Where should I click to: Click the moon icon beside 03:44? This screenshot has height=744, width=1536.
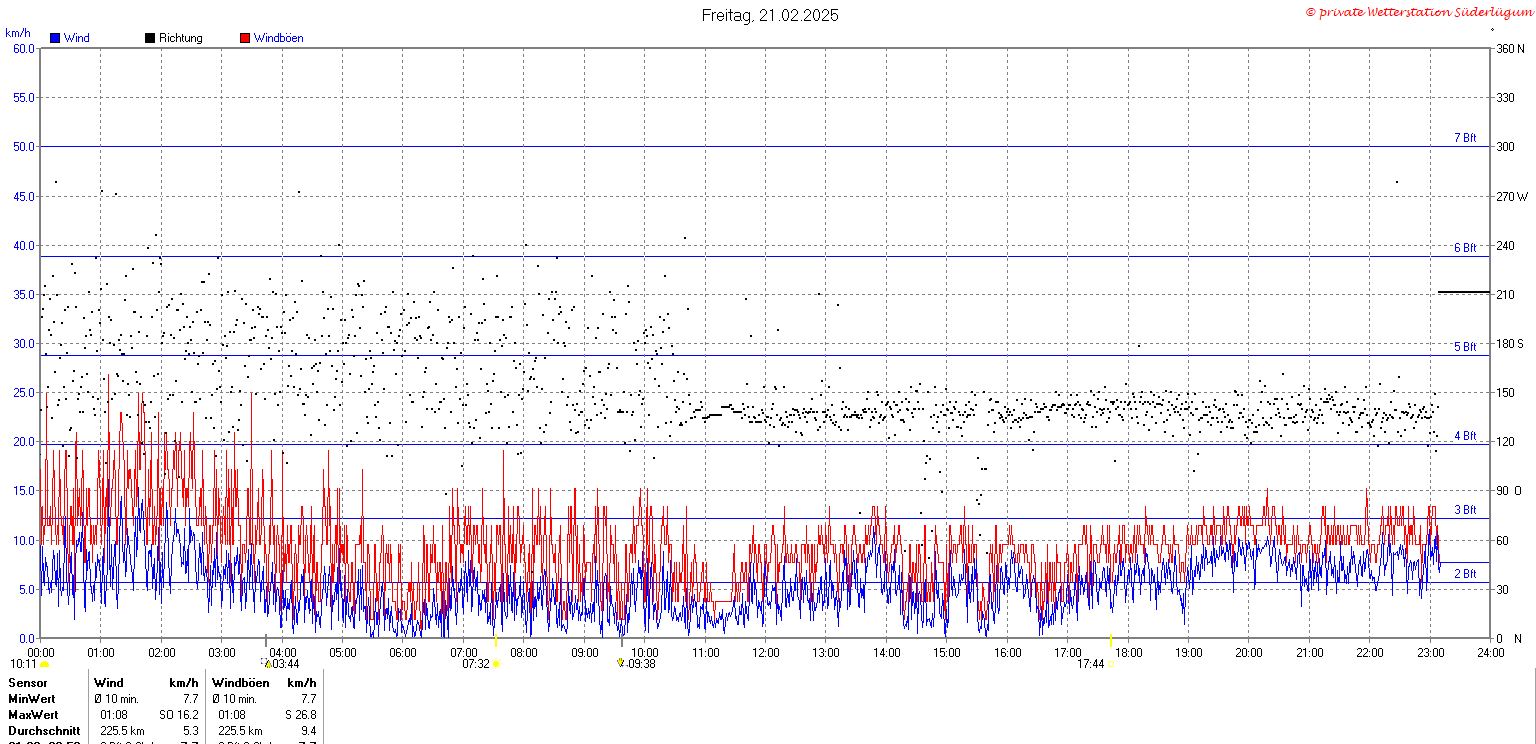pyautogui.click(x=267, y=664)
